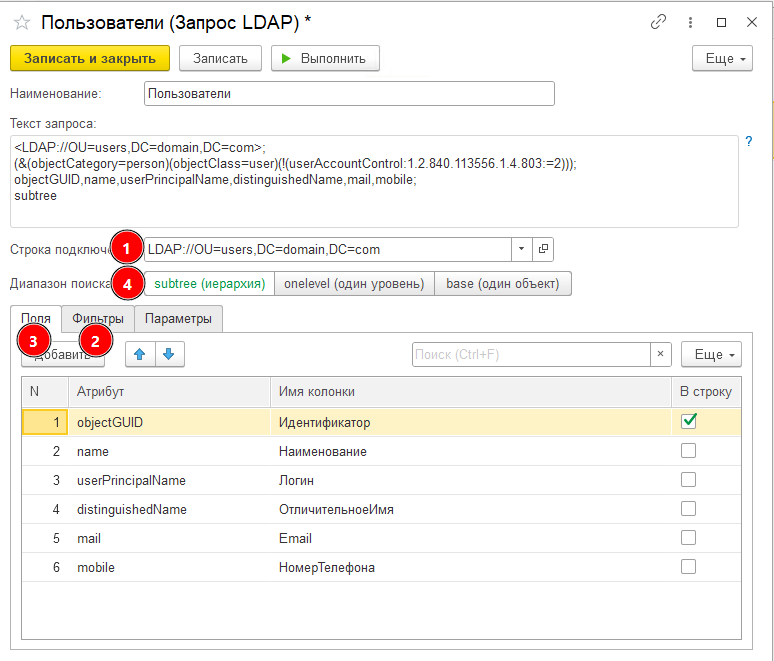The image size is (774, 661).
Task: Select the userPrincipalName attribute cell
Action: pos(169,480)
